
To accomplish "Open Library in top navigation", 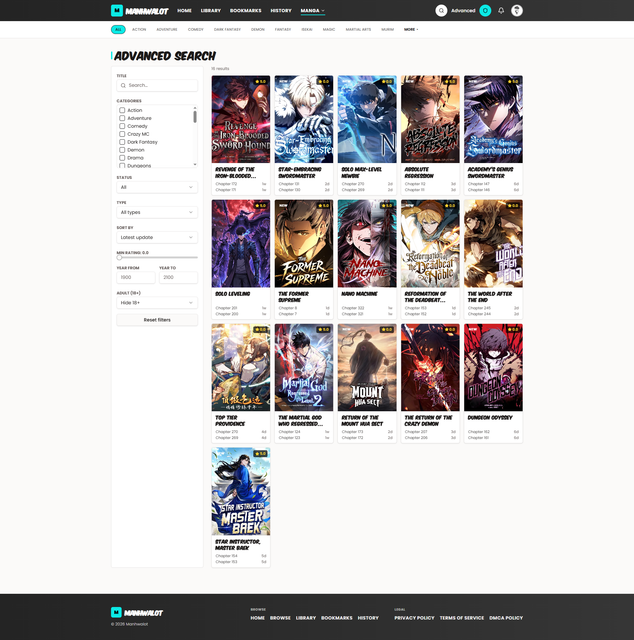I will coord(211,11).
